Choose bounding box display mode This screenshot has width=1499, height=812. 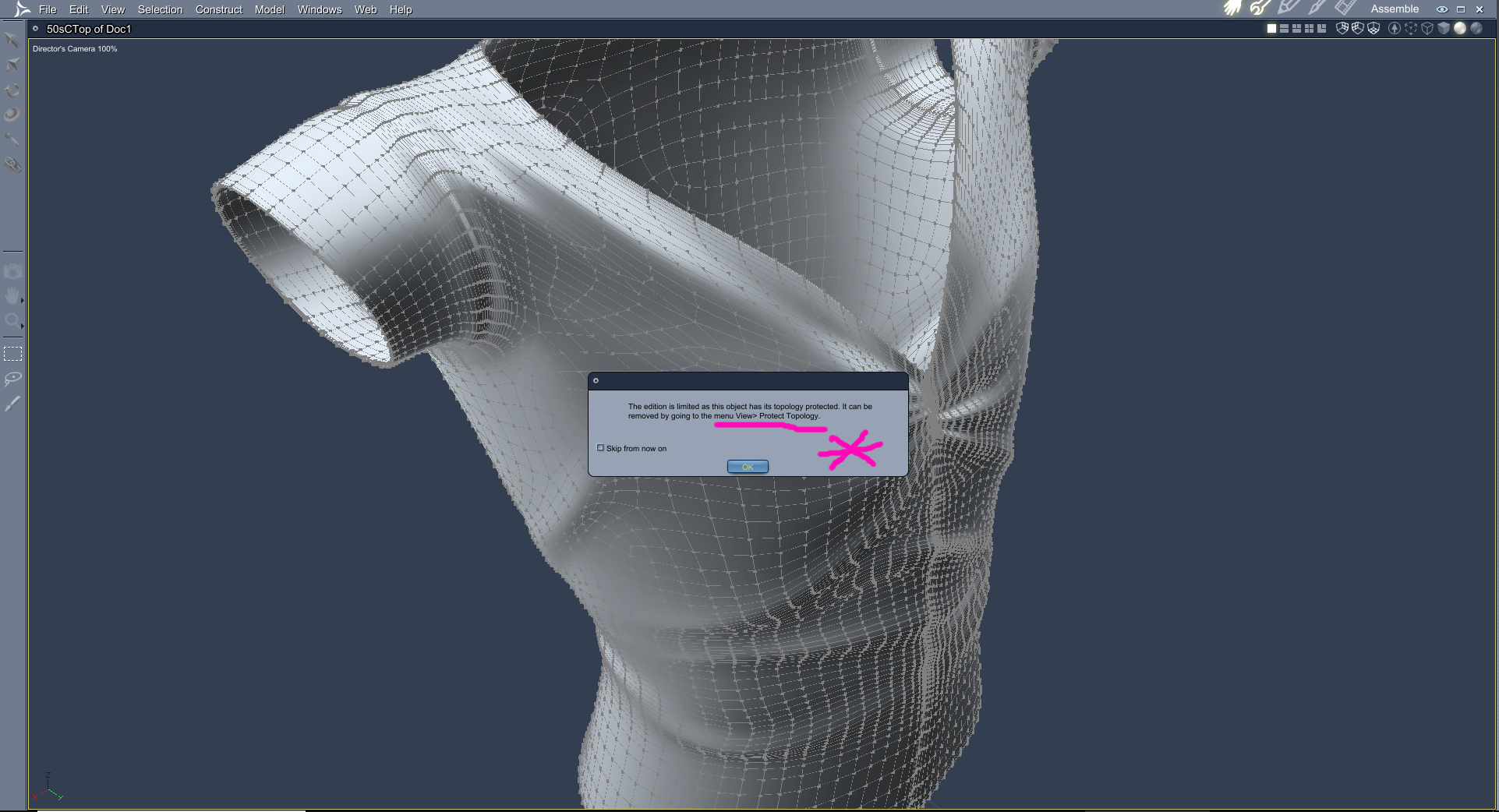pyautogui.click(x=1411, y=28)
